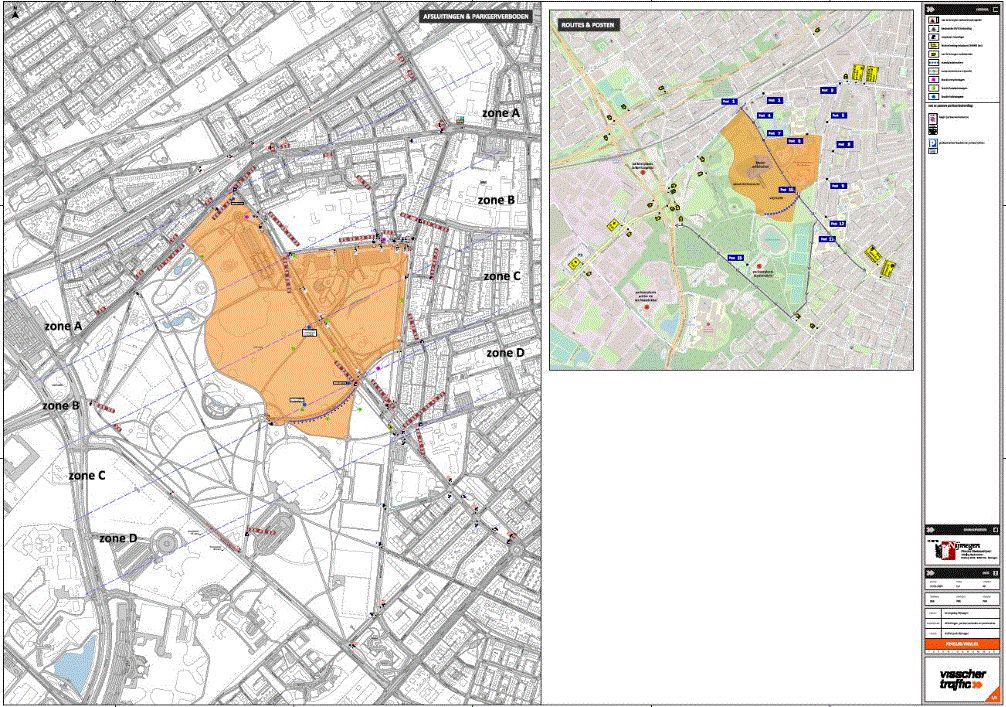The height and width of the screenshot is (707, 1006).
Task: Click the north arrow in the map corner
Action: [13, 13]
